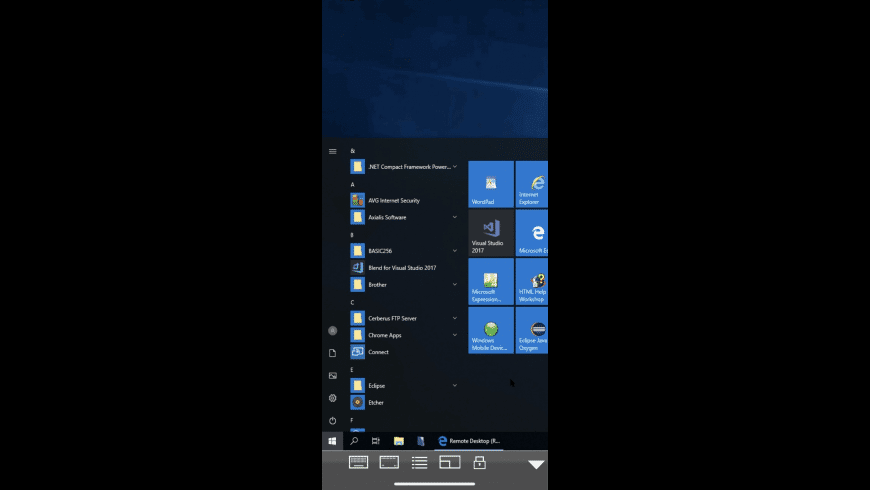The height and width of the screenshot is (490, 870).
Task: Launch the Visual Studio 2017 tile
Action: [x=491, y=233]
